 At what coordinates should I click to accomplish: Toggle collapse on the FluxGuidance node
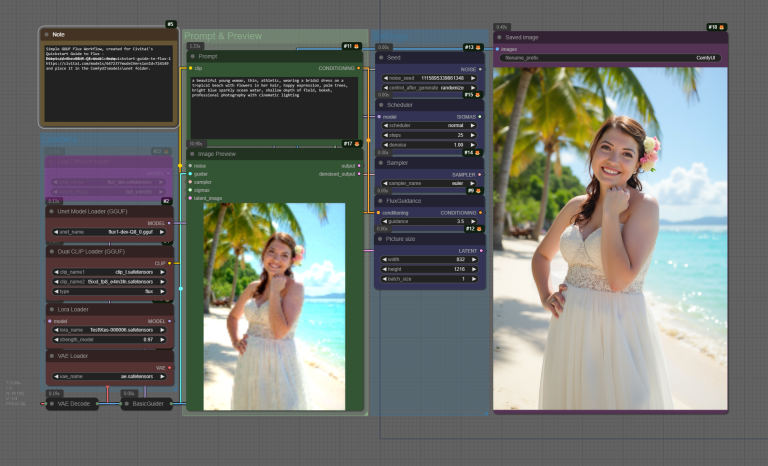coord(381,201)
